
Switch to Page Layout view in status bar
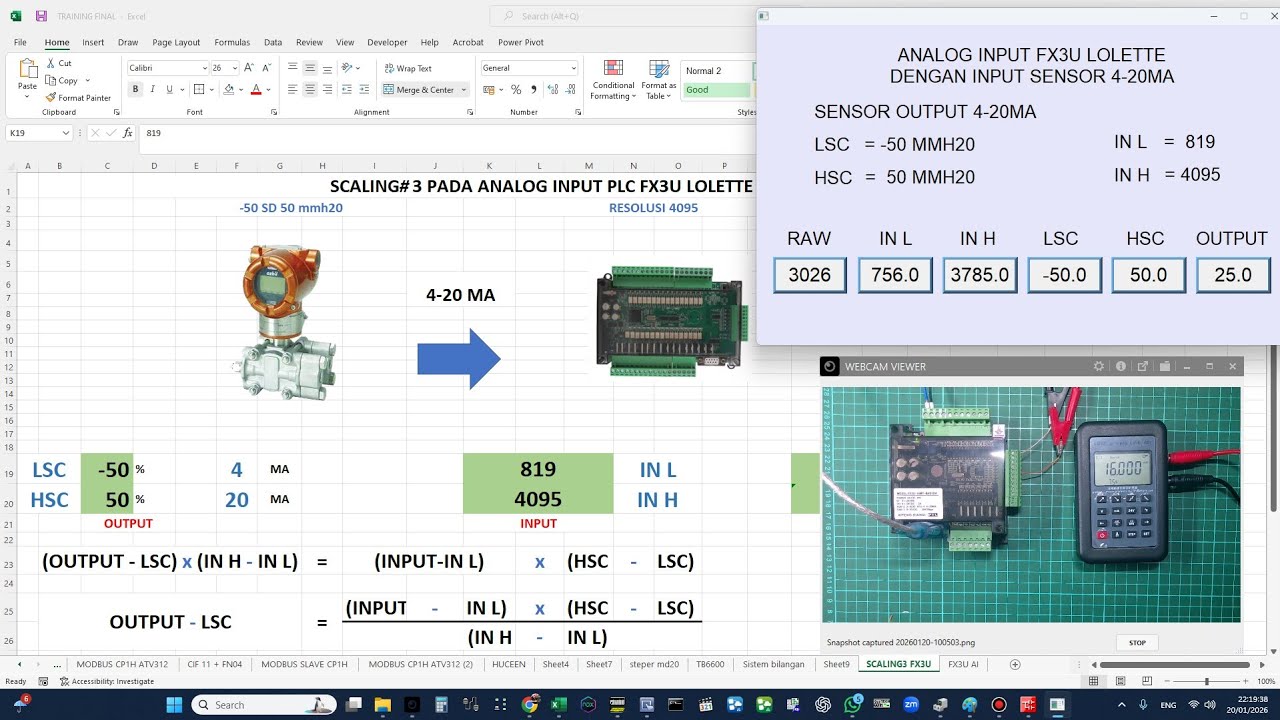click(1118, 681)
